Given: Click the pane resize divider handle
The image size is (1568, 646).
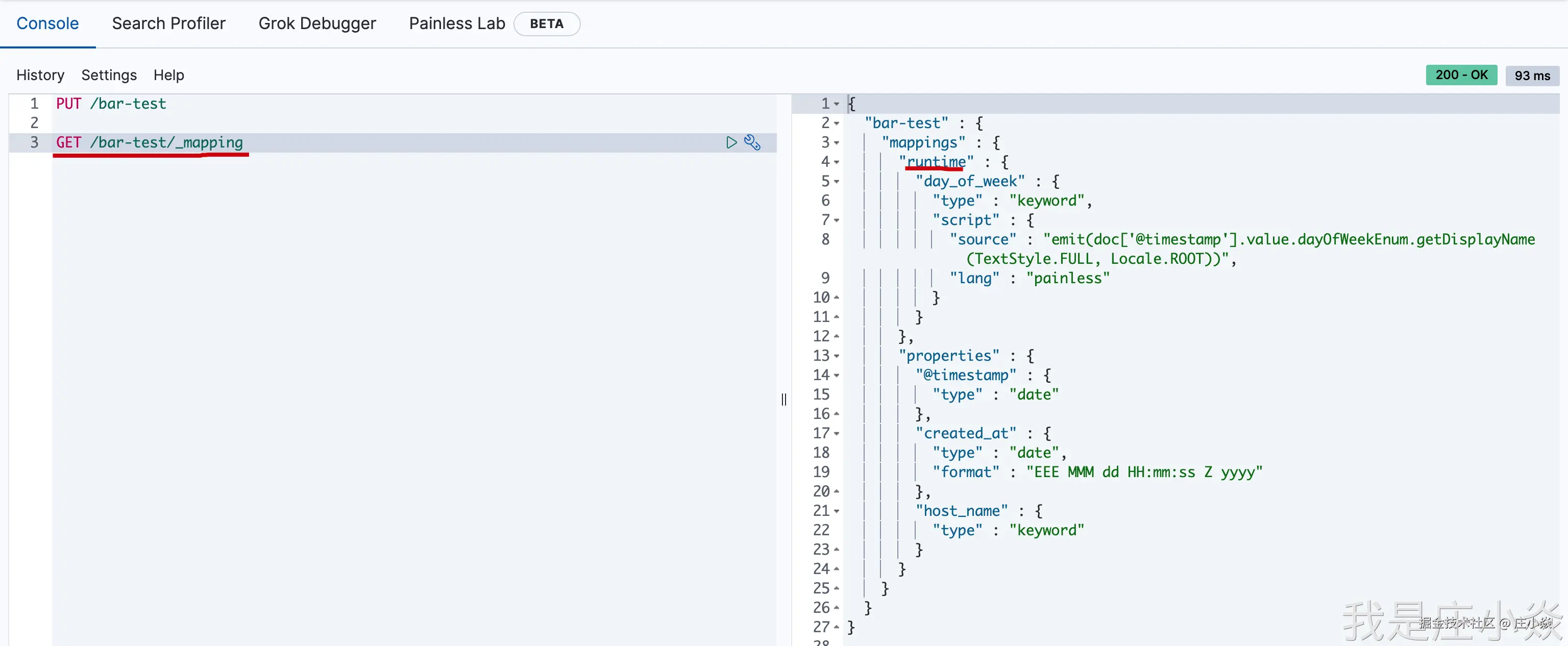Looking at the screenshot, I should (783, 399).
